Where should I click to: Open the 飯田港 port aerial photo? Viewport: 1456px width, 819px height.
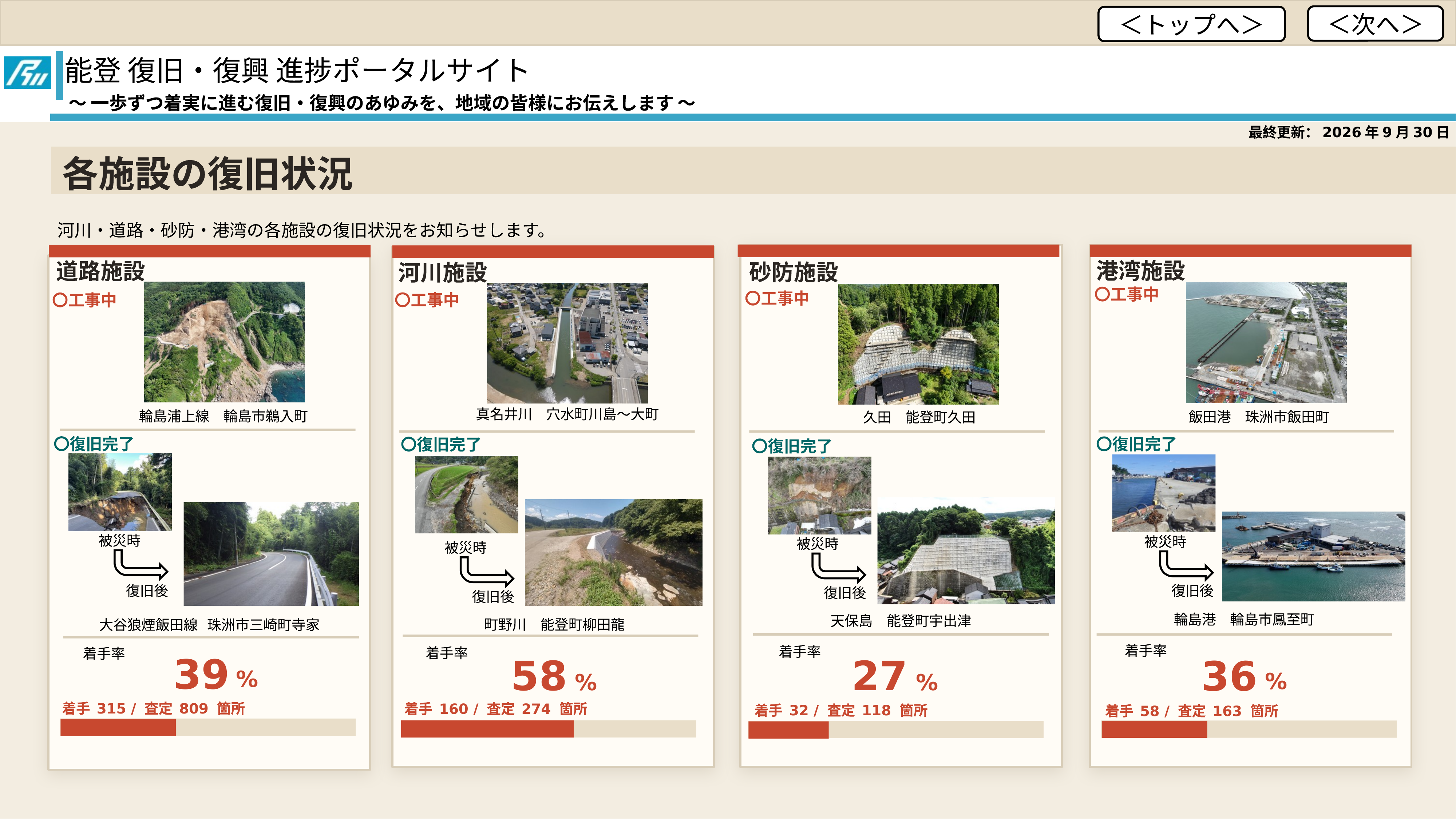1266,343
